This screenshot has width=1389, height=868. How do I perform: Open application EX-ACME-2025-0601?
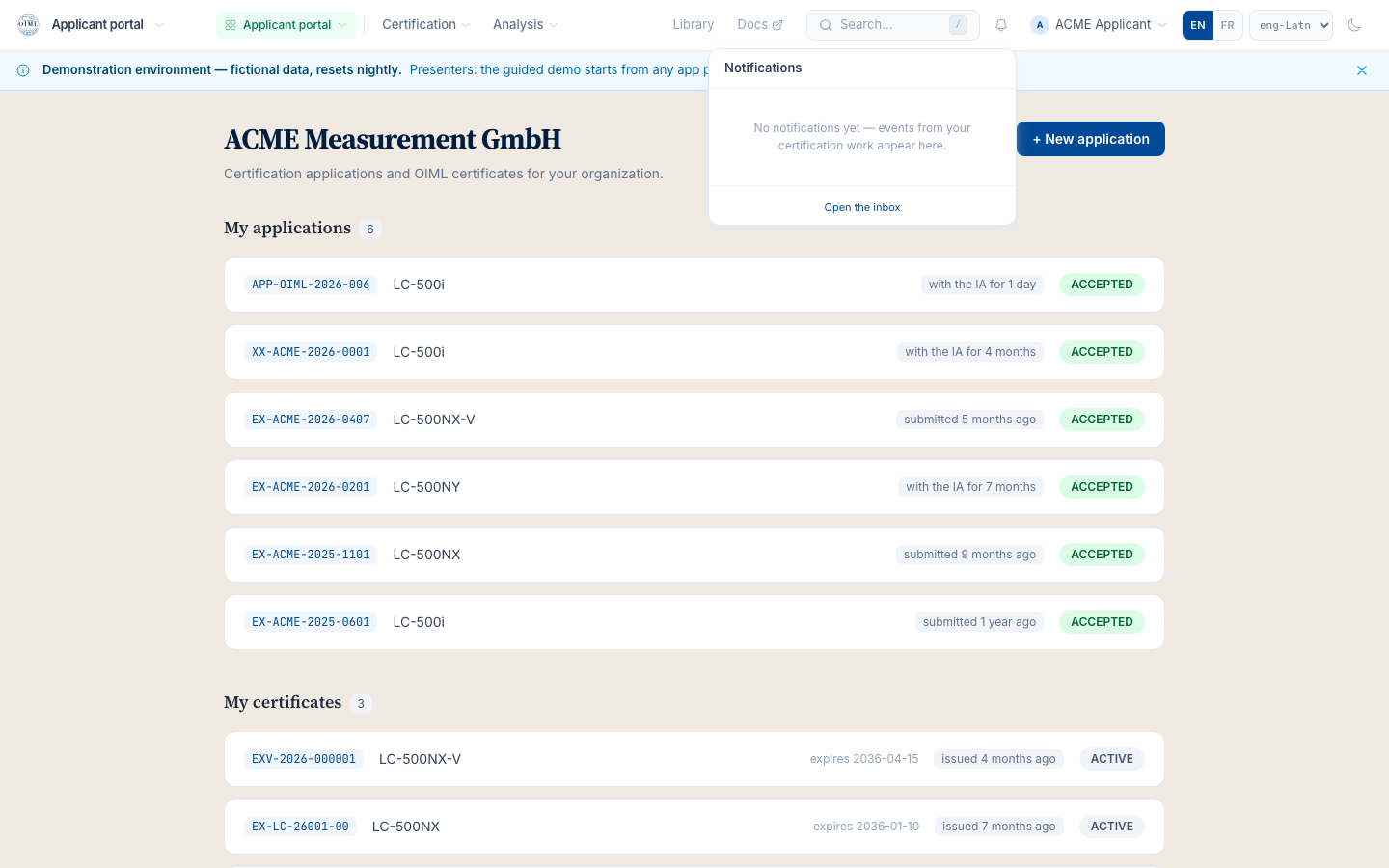click(x=694, y=622)
